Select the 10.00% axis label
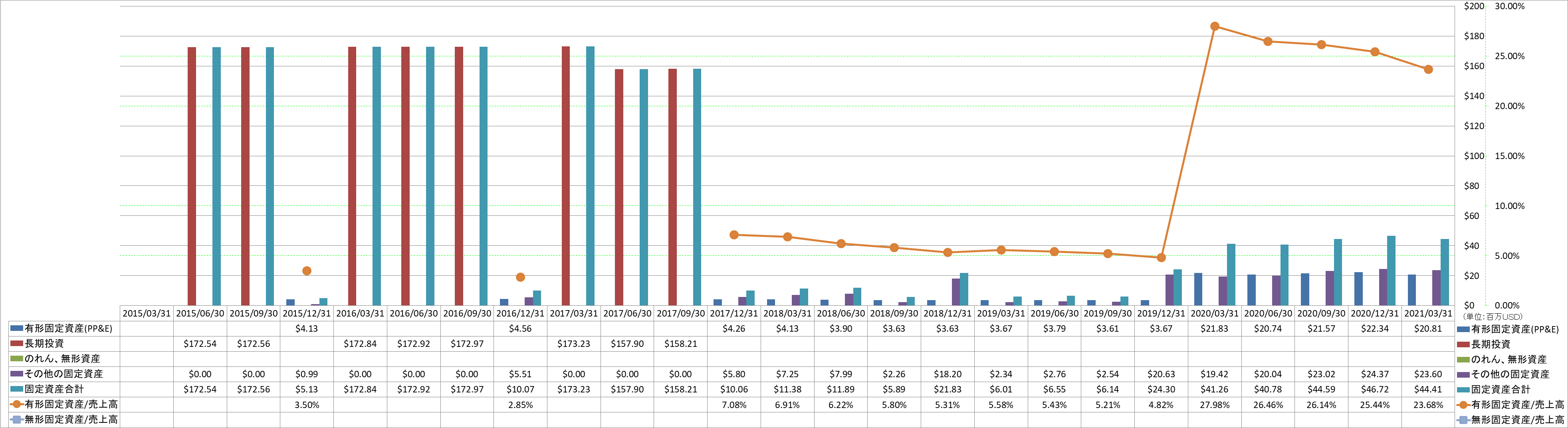This screenshot has width=1568, height=428. pyautogui.click(x=1510, y=206)
